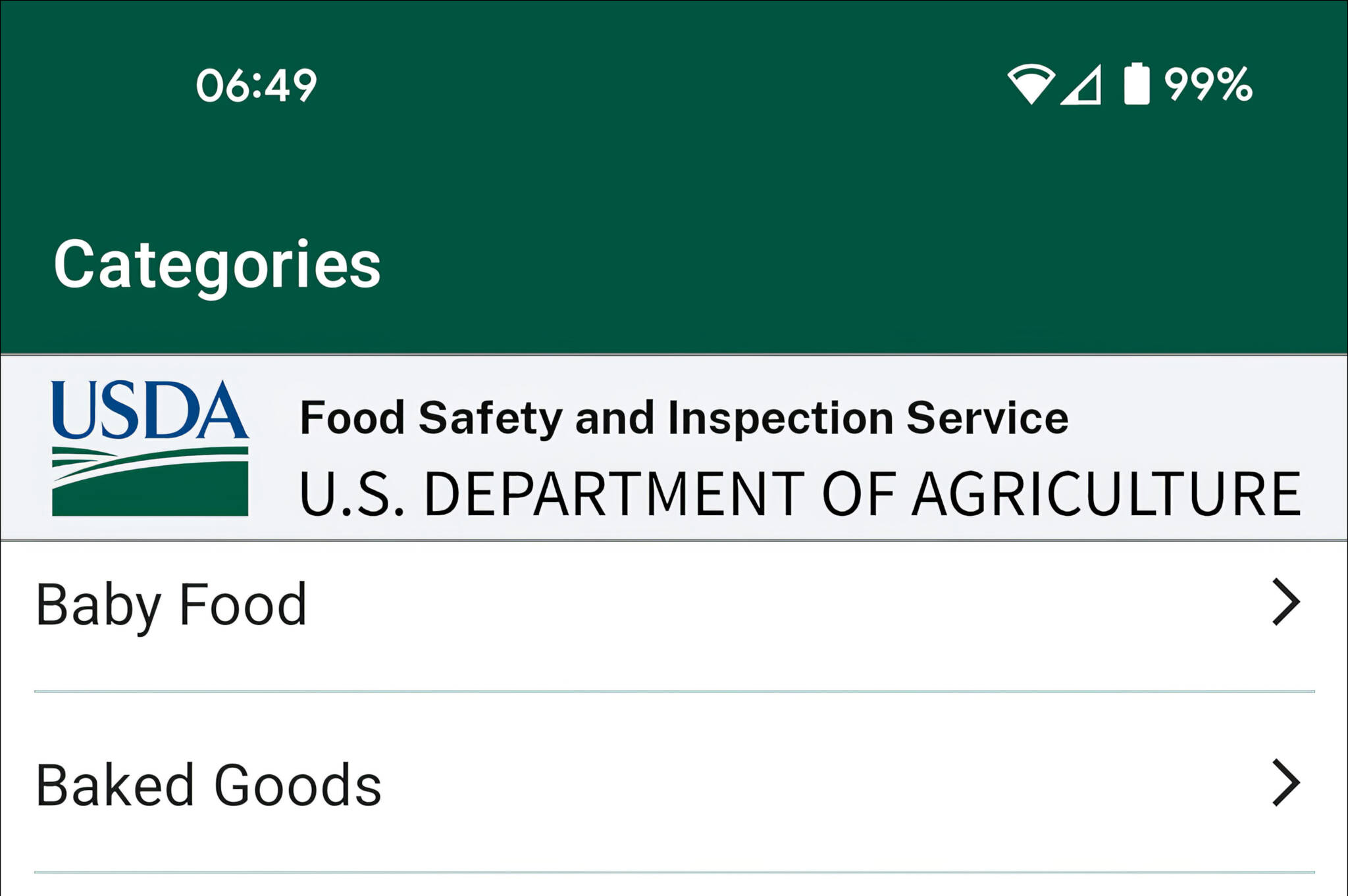Screen dimensions: 1348x896
Task: Click blank space between Baby Food and its arrow
Action: point(790,604)
